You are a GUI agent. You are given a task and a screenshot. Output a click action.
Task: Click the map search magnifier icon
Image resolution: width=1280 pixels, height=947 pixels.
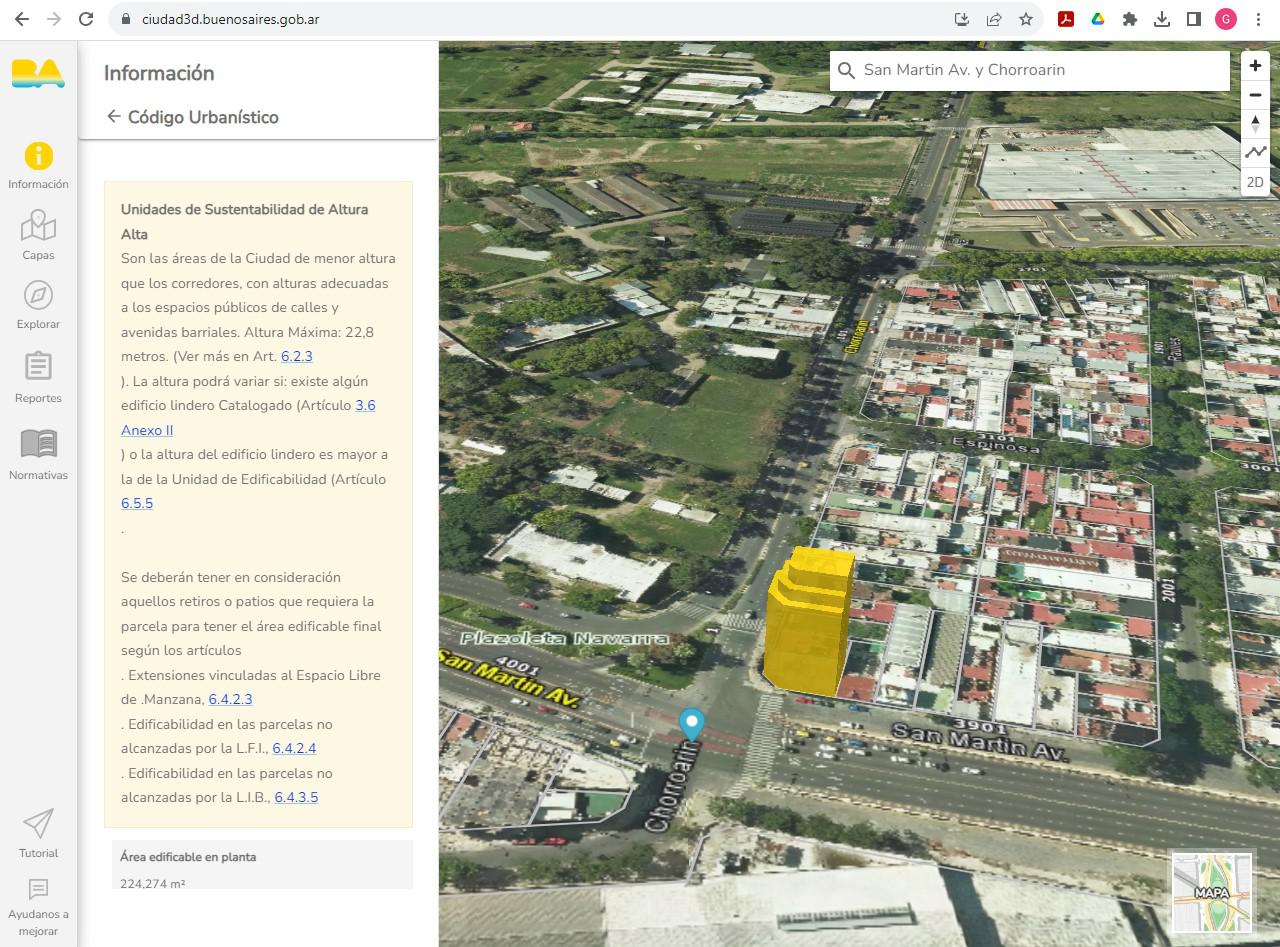point(846,70)
